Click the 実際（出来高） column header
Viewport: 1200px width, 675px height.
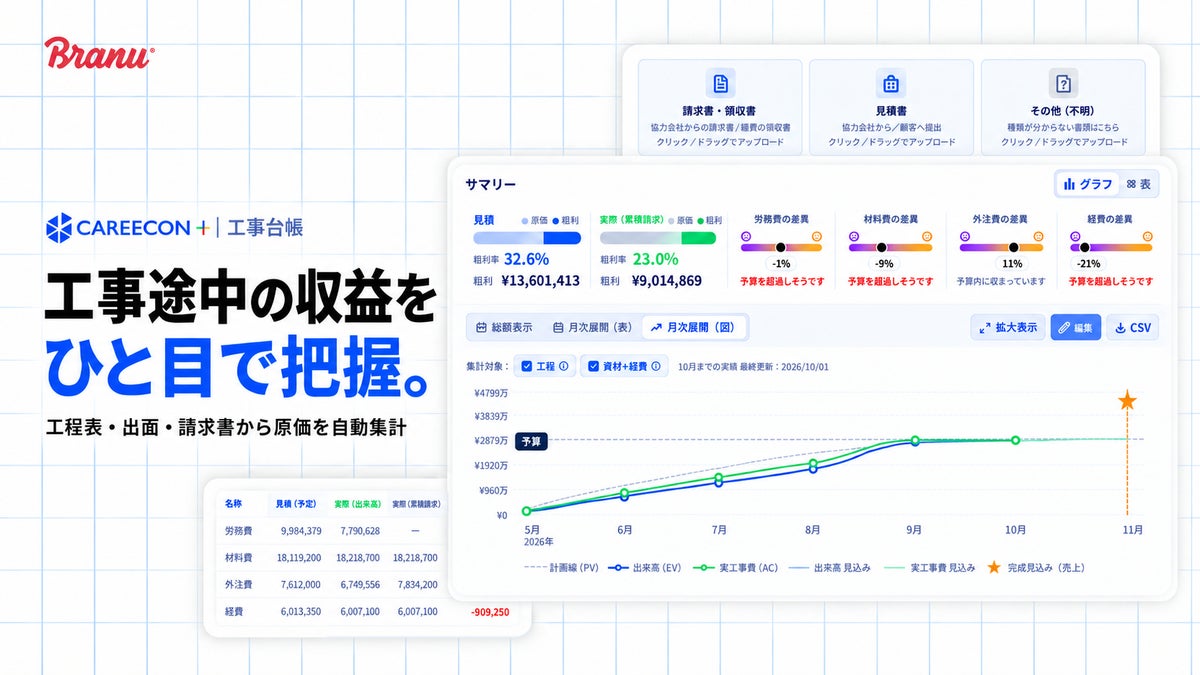tap(356, 504)
